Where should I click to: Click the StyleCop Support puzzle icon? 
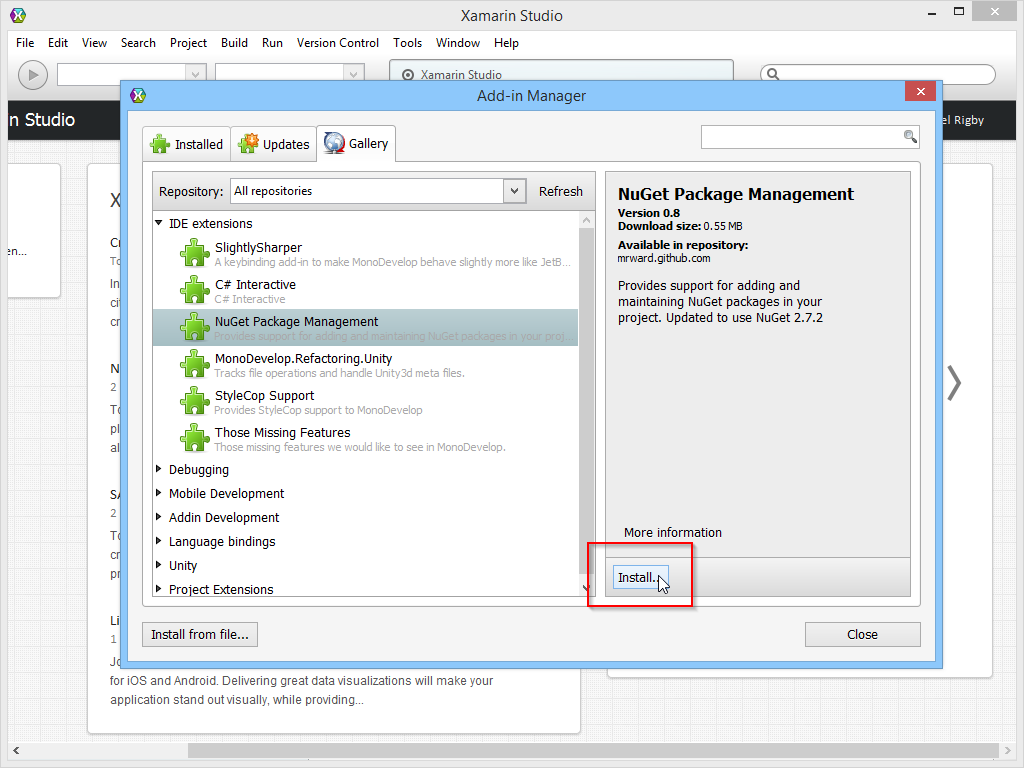point(195,401)
